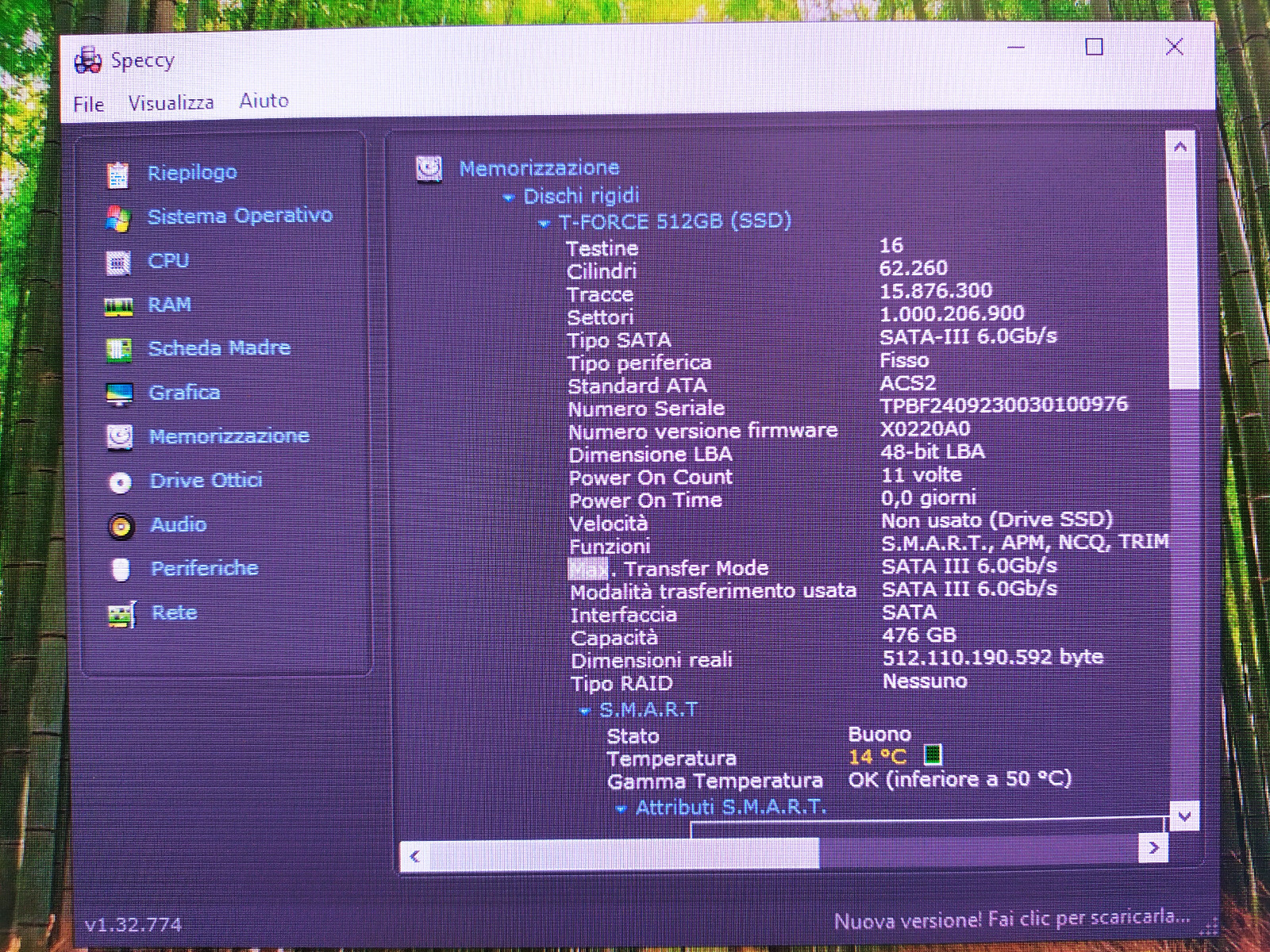1270x952 pixels.
Task: Click the Rete network icon
Action: coord(121,615)
